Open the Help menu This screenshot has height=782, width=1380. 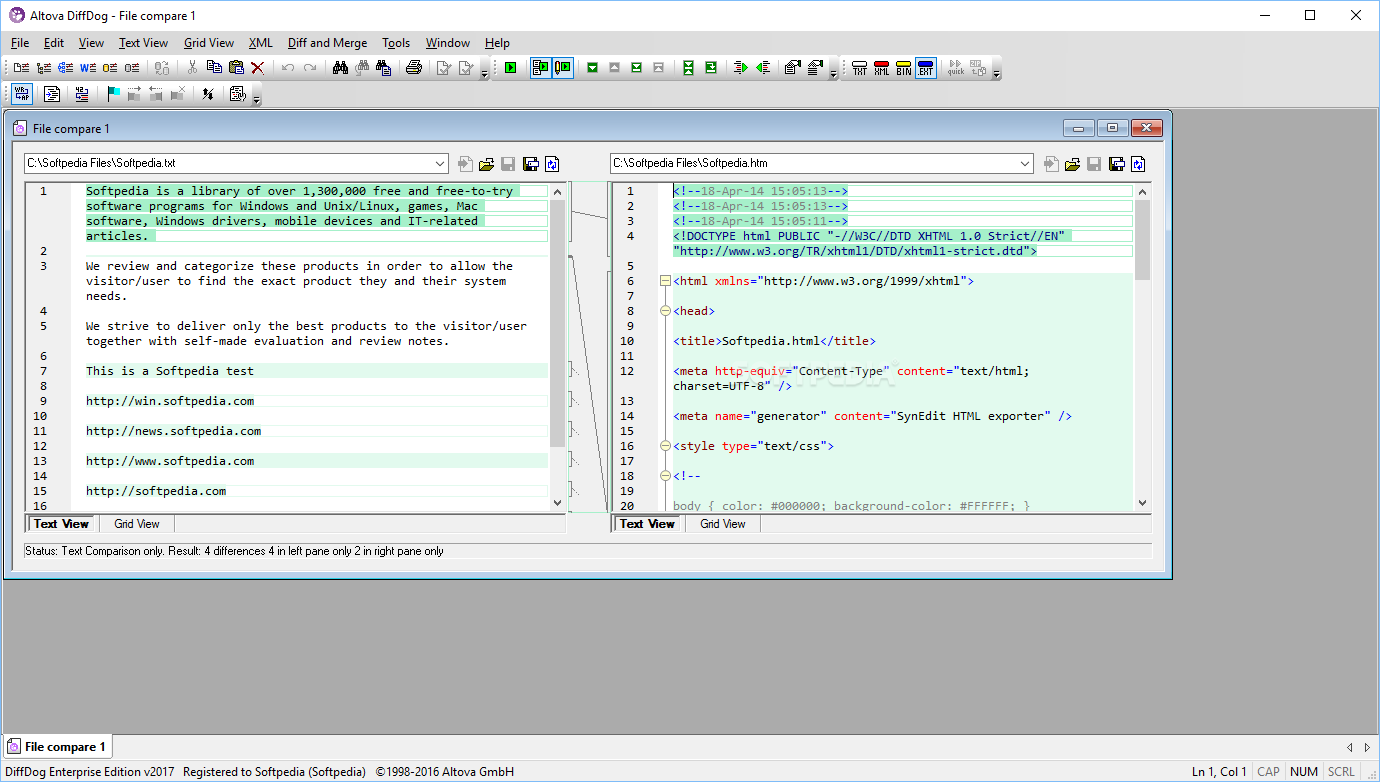(x=497, y=43)
